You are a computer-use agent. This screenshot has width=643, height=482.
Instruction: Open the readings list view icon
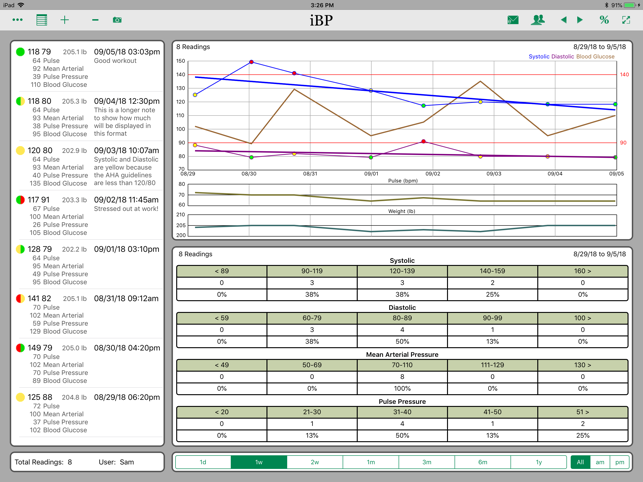tap(41, 20)
